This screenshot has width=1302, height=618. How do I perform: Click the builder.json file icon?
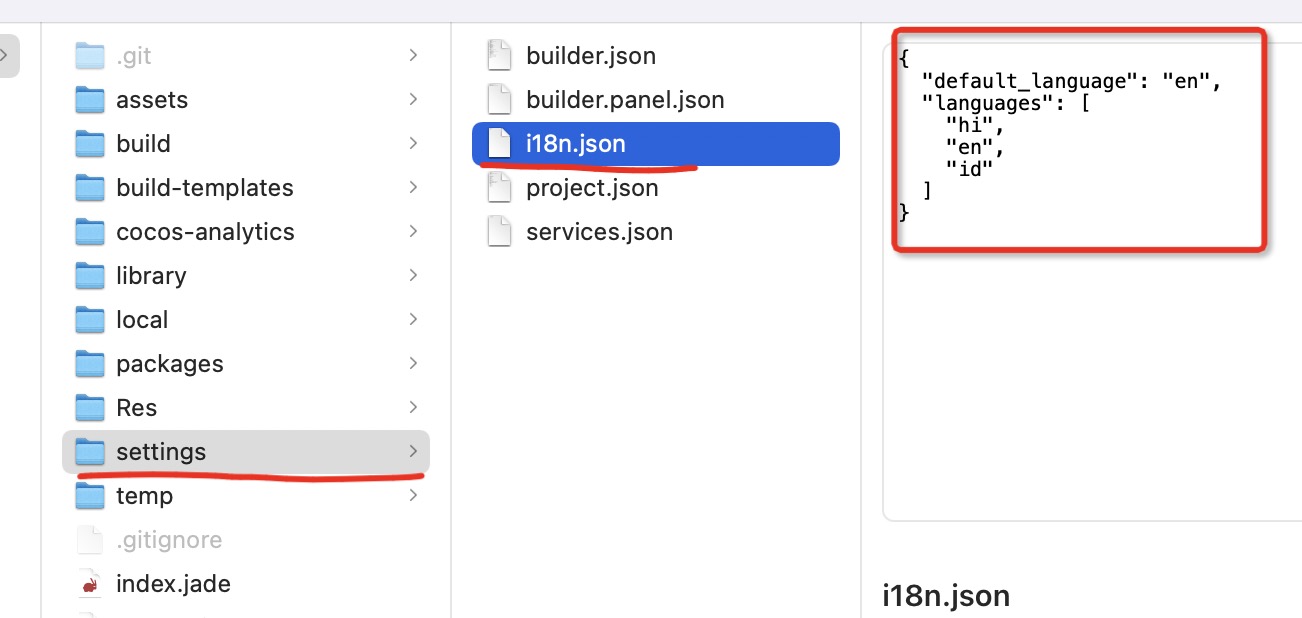click(x=499, y=56)
